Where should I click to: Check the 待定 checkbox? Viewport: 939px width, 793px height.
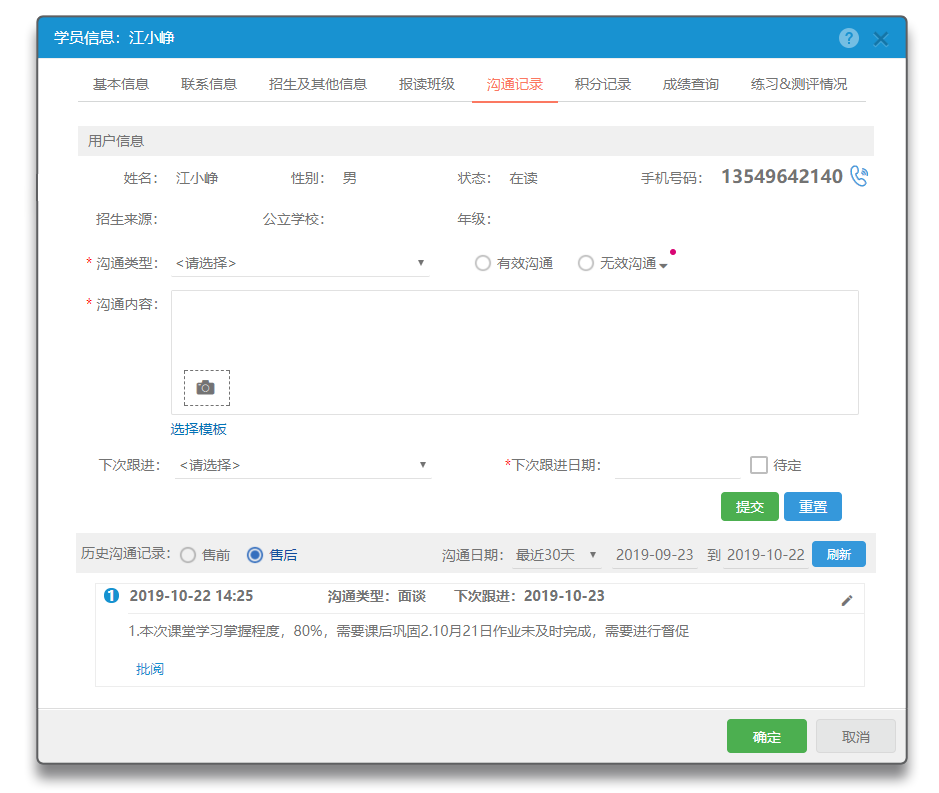click(x=759, y=465)
